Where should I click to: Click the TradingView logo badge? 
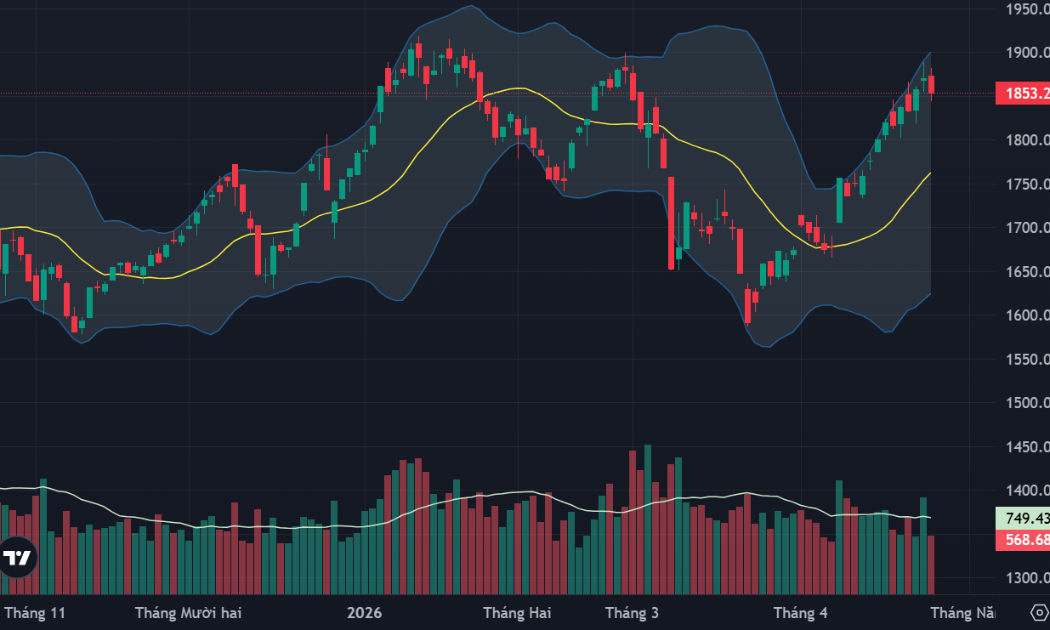coord(17,558)
